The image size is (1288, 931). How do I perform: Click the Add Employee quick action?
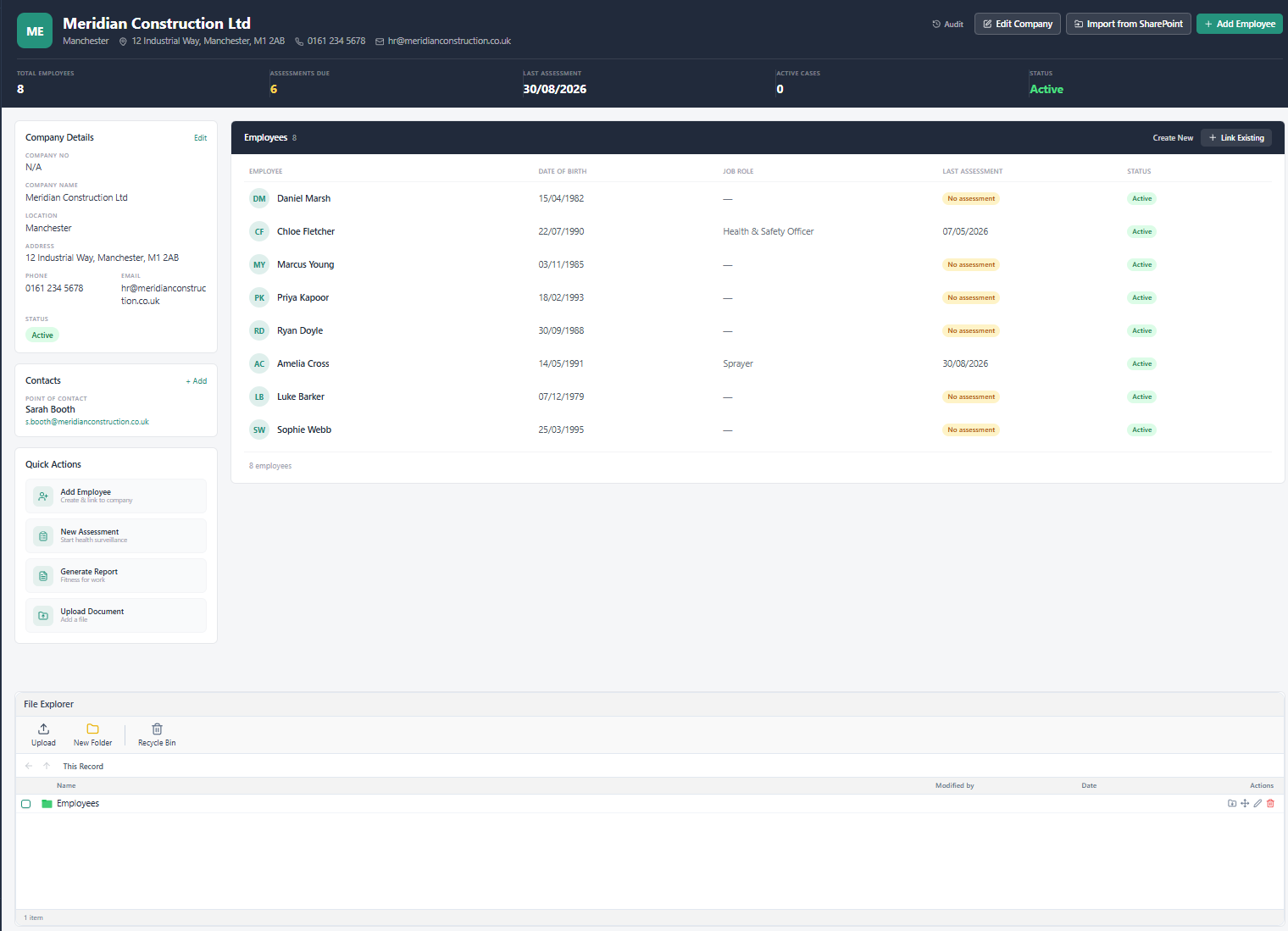point(116,496)
